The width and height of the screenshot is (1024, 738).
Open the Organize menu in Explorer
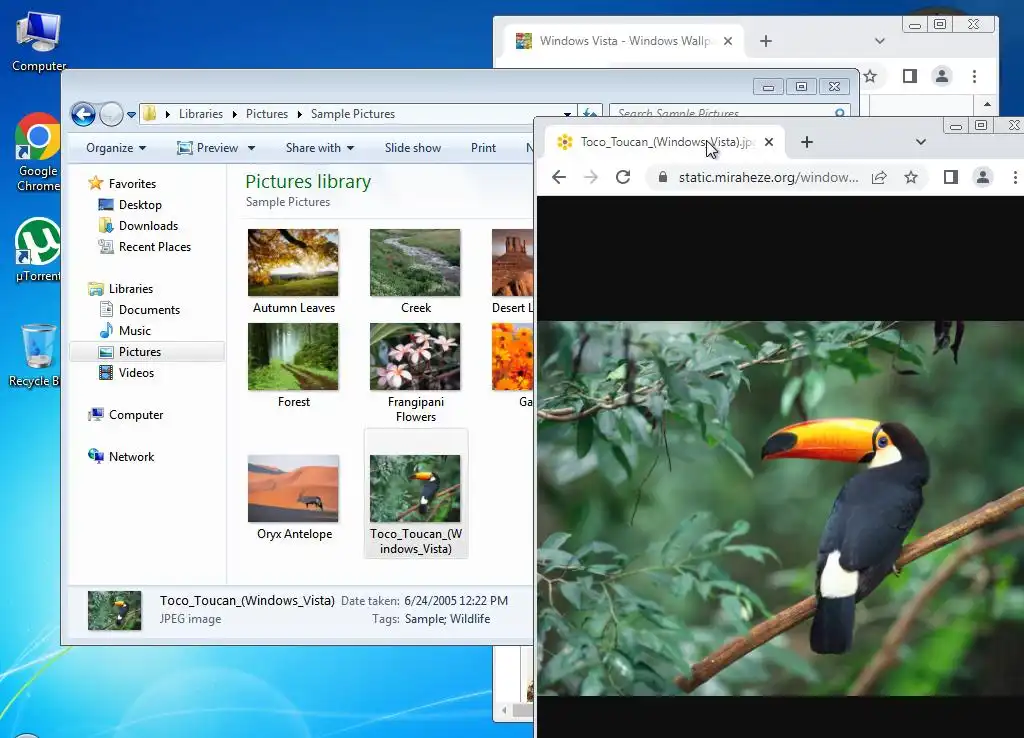(x=116, y=148)
